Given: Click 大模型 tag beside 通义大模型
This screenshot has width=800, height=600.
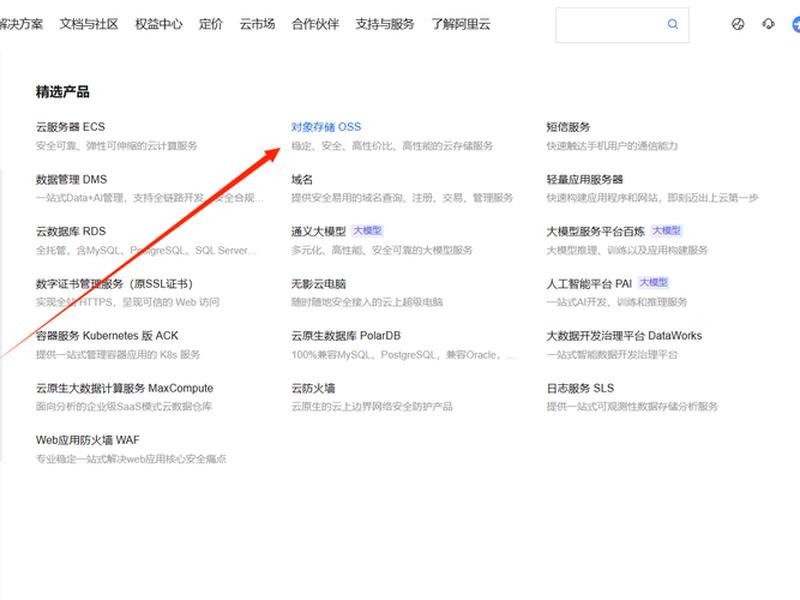Looking at the screenshot, I should 367,231.
